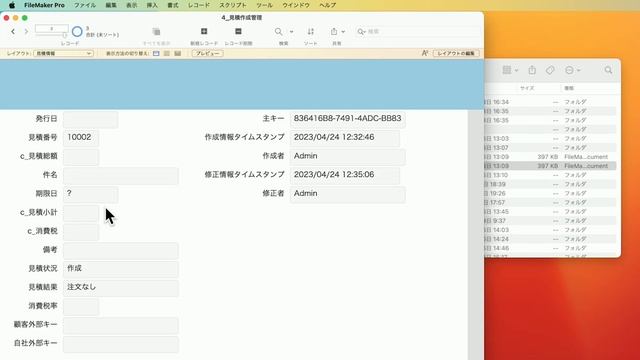640x360 pixels.
Task: Click the 発行日 field
Action: point(91,120)
